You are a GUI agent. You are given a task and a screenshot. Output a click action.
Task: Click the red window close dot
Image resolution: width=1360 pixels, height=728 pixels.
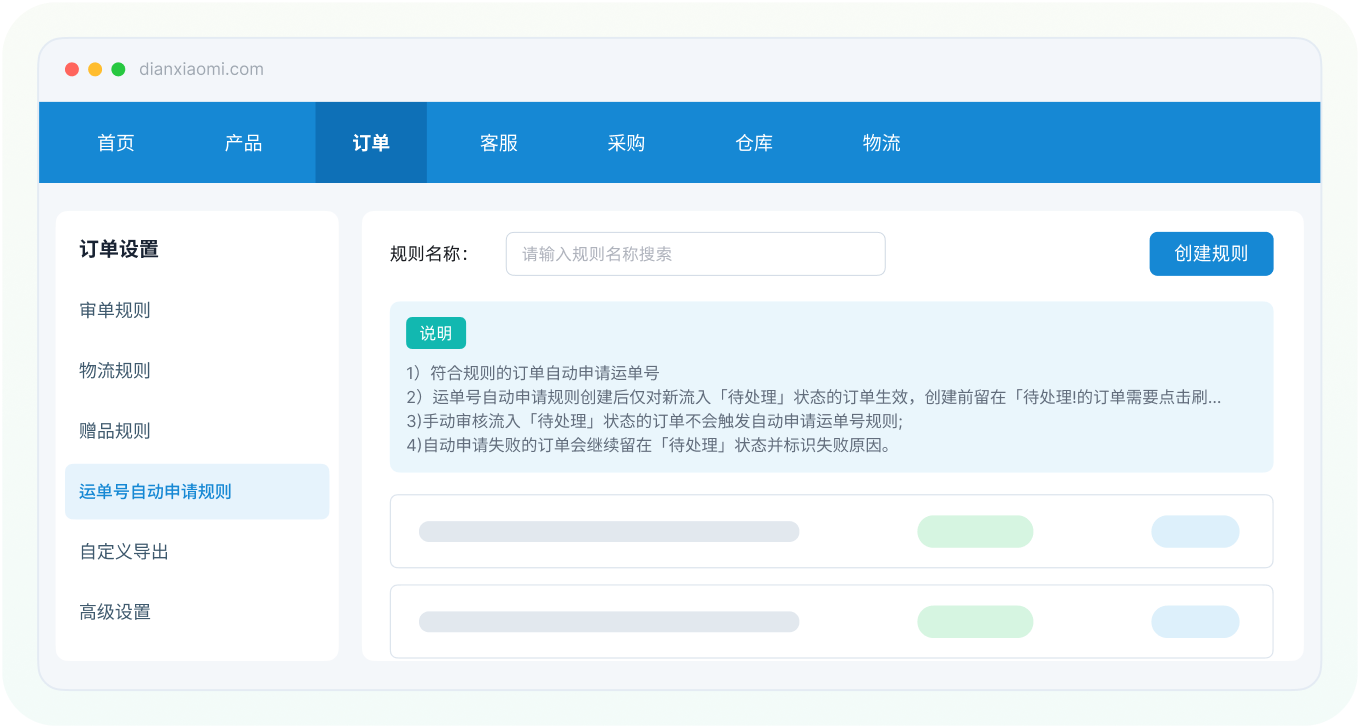tap(72, 69)
